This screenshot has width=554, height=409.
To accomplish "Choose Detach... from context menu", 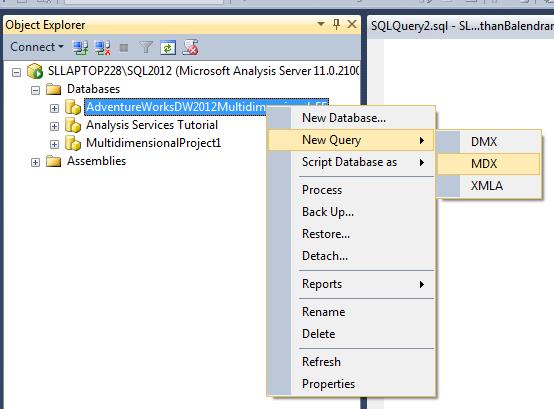I will 351,256.
